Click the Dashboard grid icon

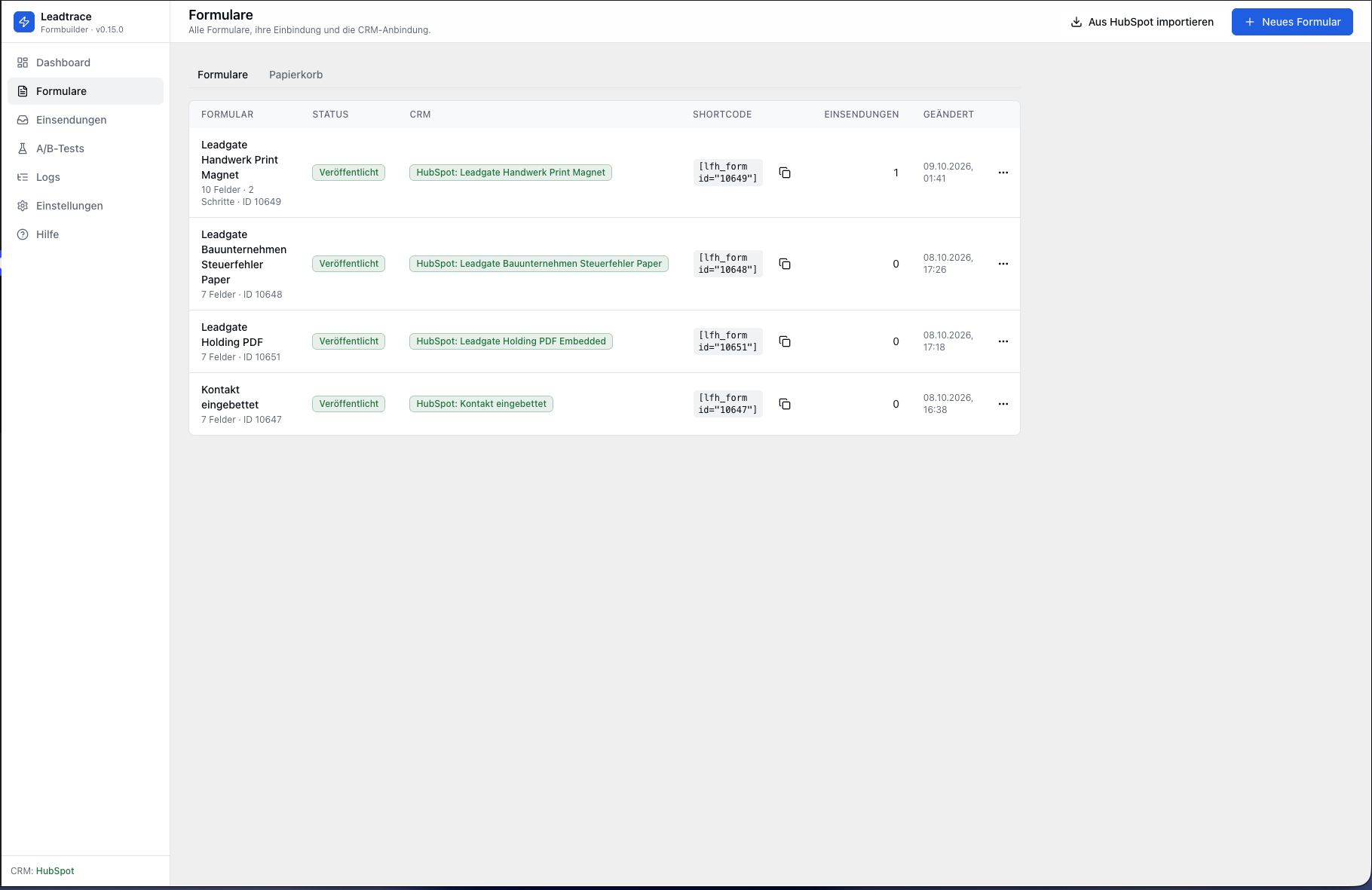[x=23, y=63]
